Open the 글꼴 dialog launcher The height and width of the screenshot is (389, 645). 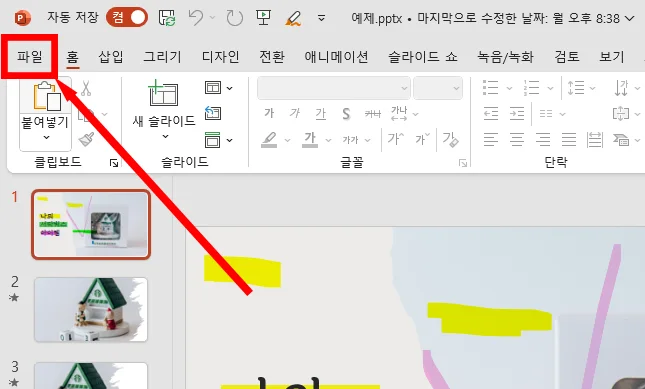click(463, 163)
